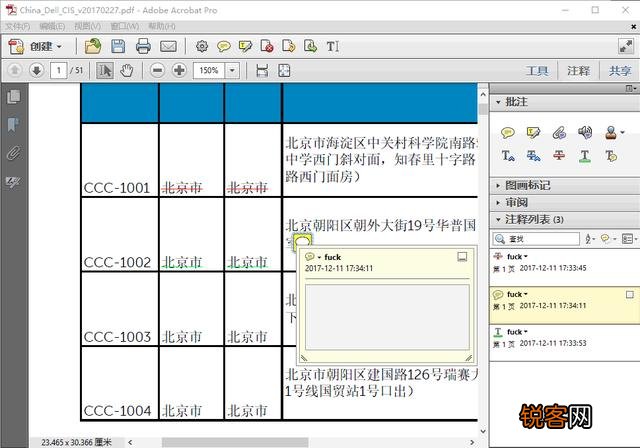Open the Attachments paperclip panel in left sidebar
Screen dimensions: 640x448
coord(13,153)
